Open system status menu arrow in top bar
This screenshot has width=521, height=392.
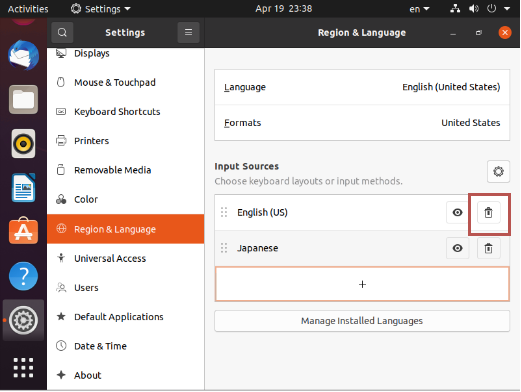507,9
